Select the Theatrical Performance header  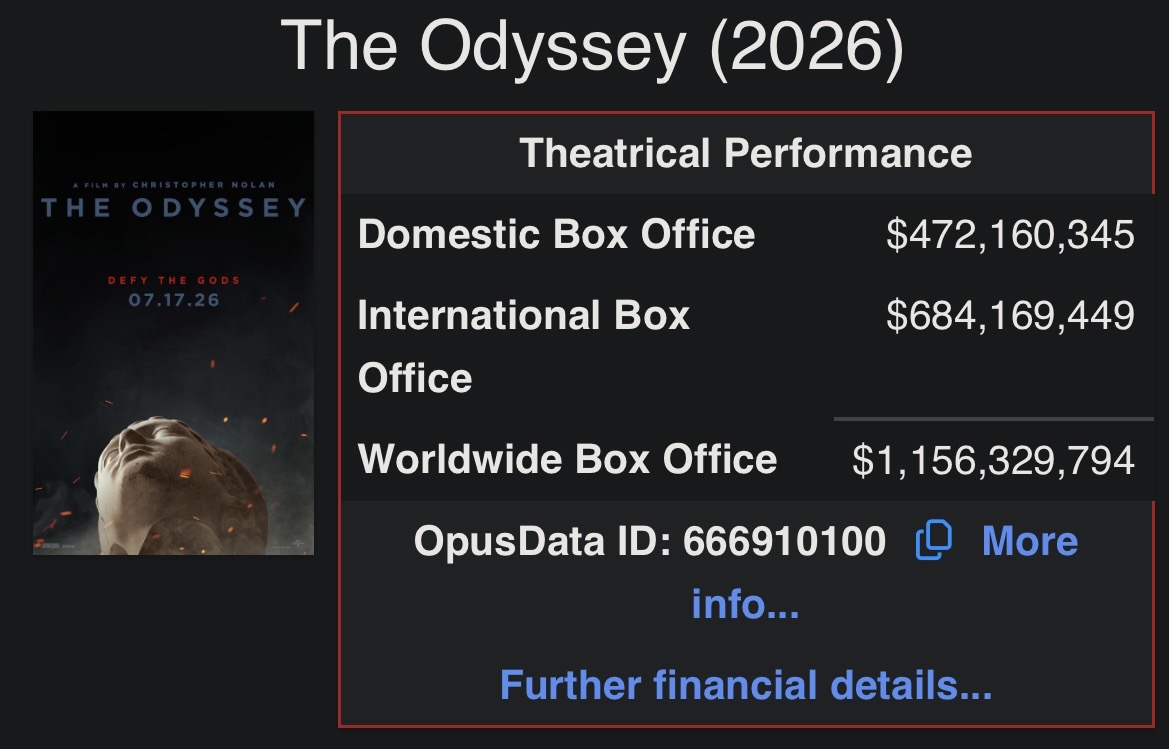tap(746, 153)
